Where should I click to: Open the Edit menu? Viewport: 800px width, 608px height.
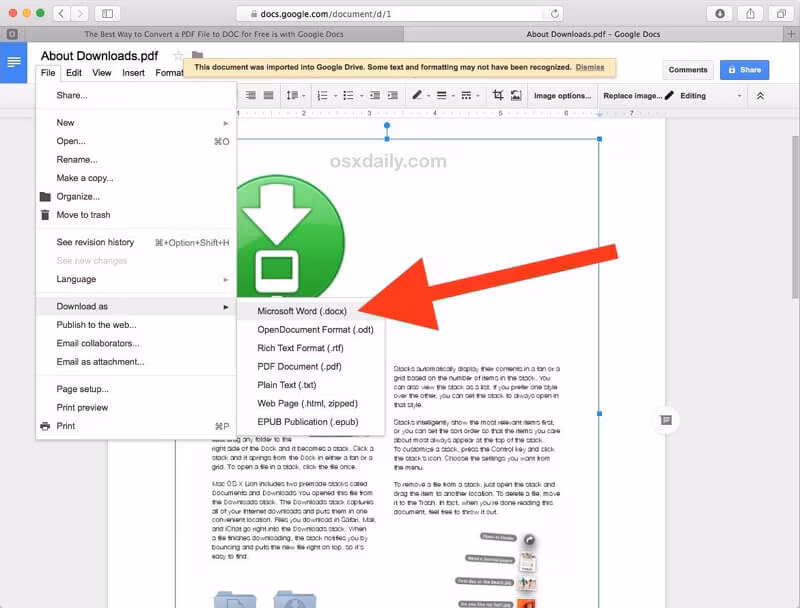pyautogui.click(x=74, y=73)
